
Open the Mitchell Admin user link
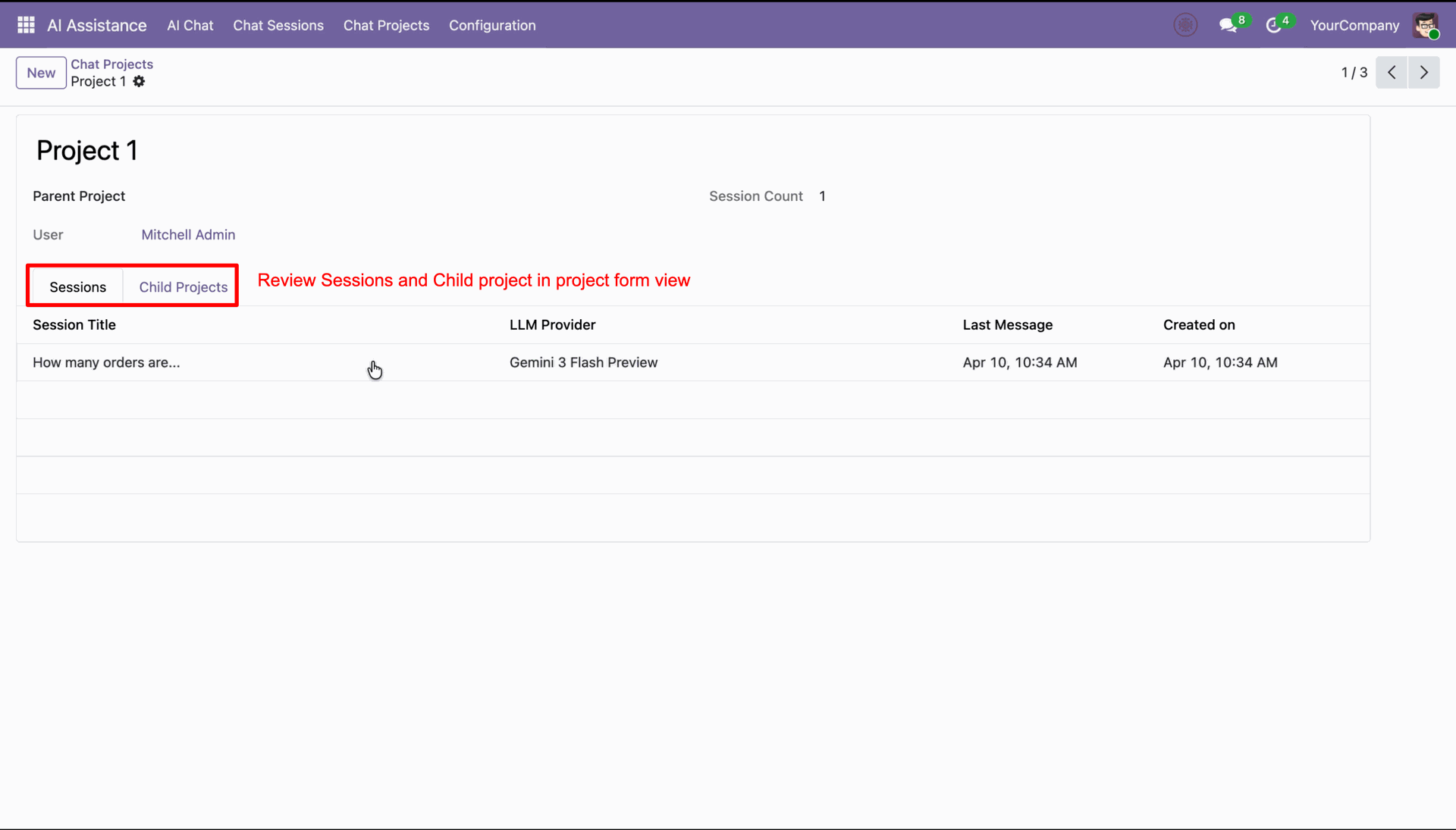[x=188, y=235]
